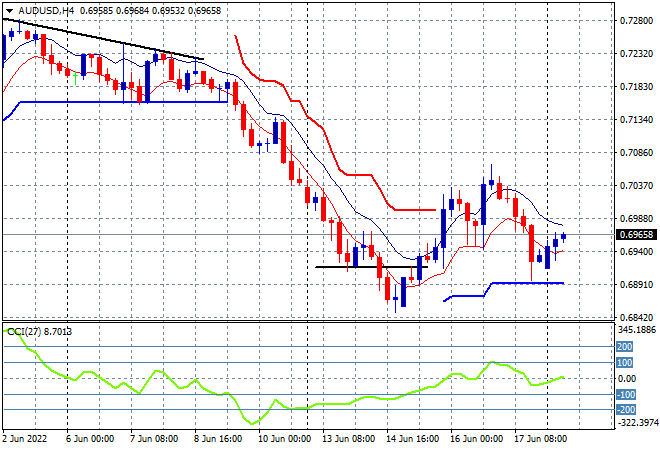Click the 8 Jun 16:00 time label
The height and width of the screenshot is (450, 660).
[x=218, y=439]
